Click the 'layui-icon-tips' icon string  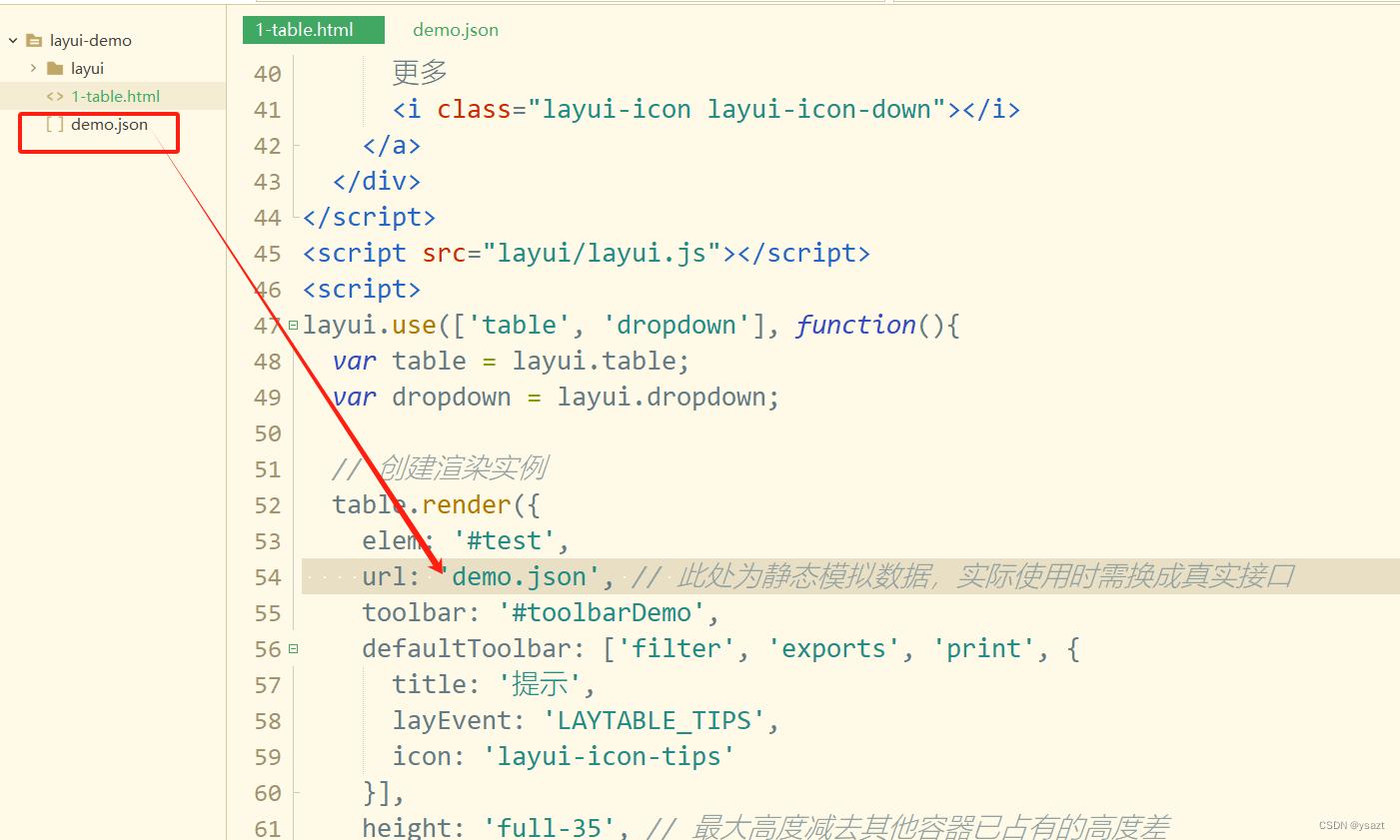pos(609,756)
